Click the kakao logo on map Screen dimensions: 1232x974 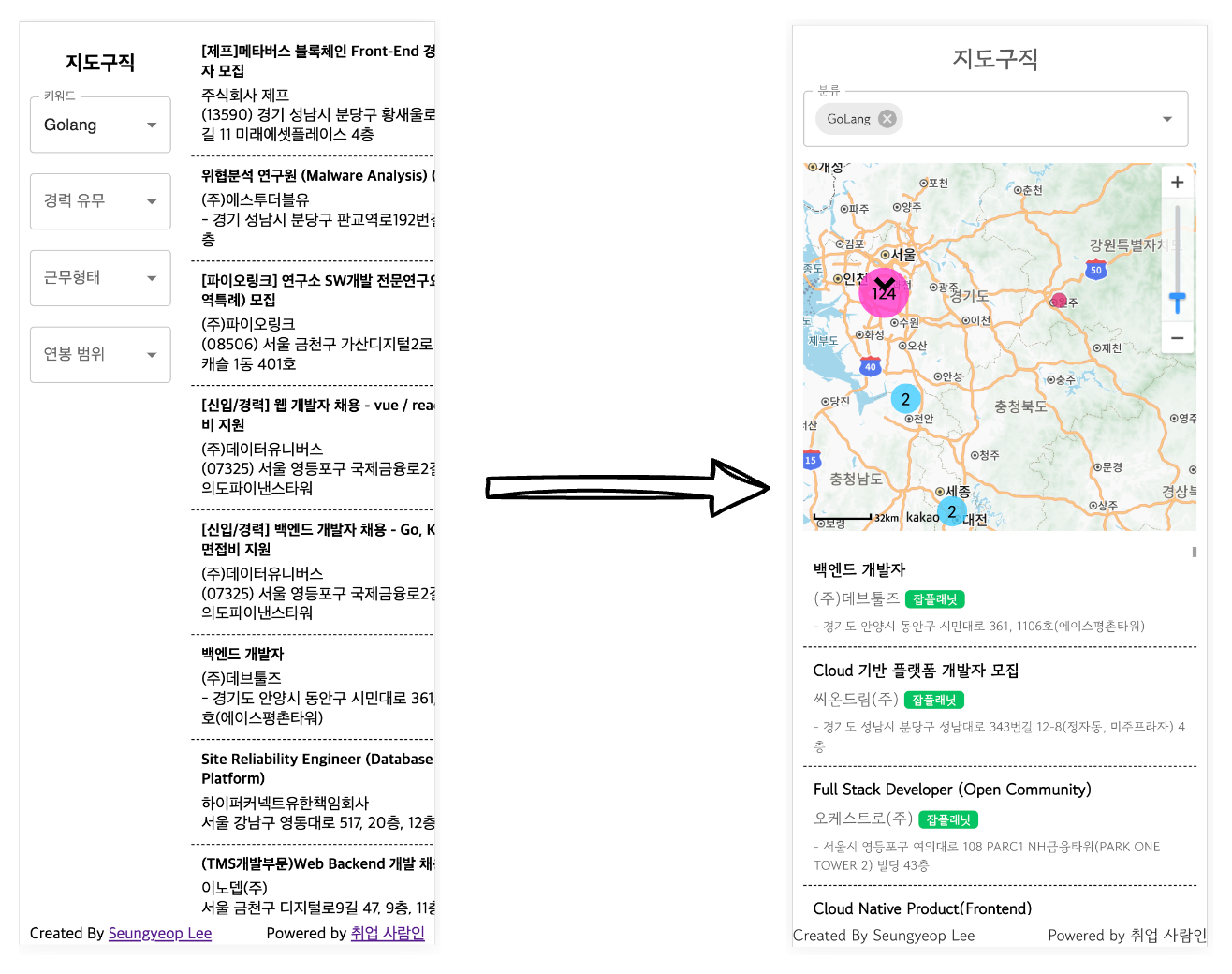[922, 517]
